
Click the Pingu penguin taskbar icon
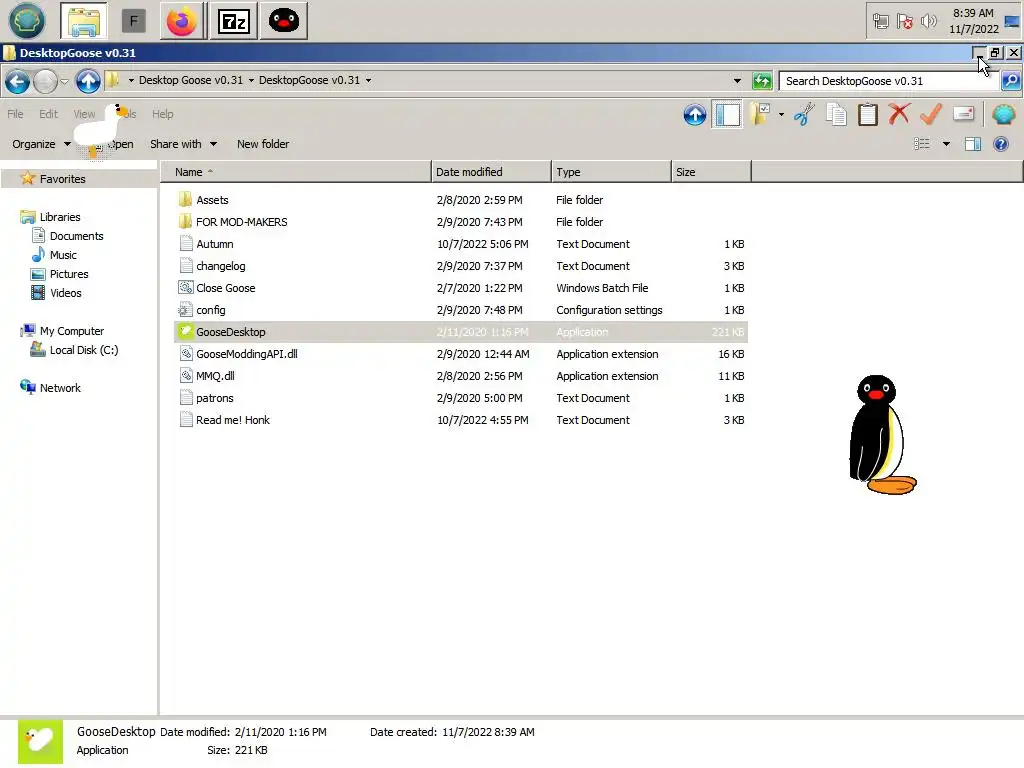click(283, 22)
